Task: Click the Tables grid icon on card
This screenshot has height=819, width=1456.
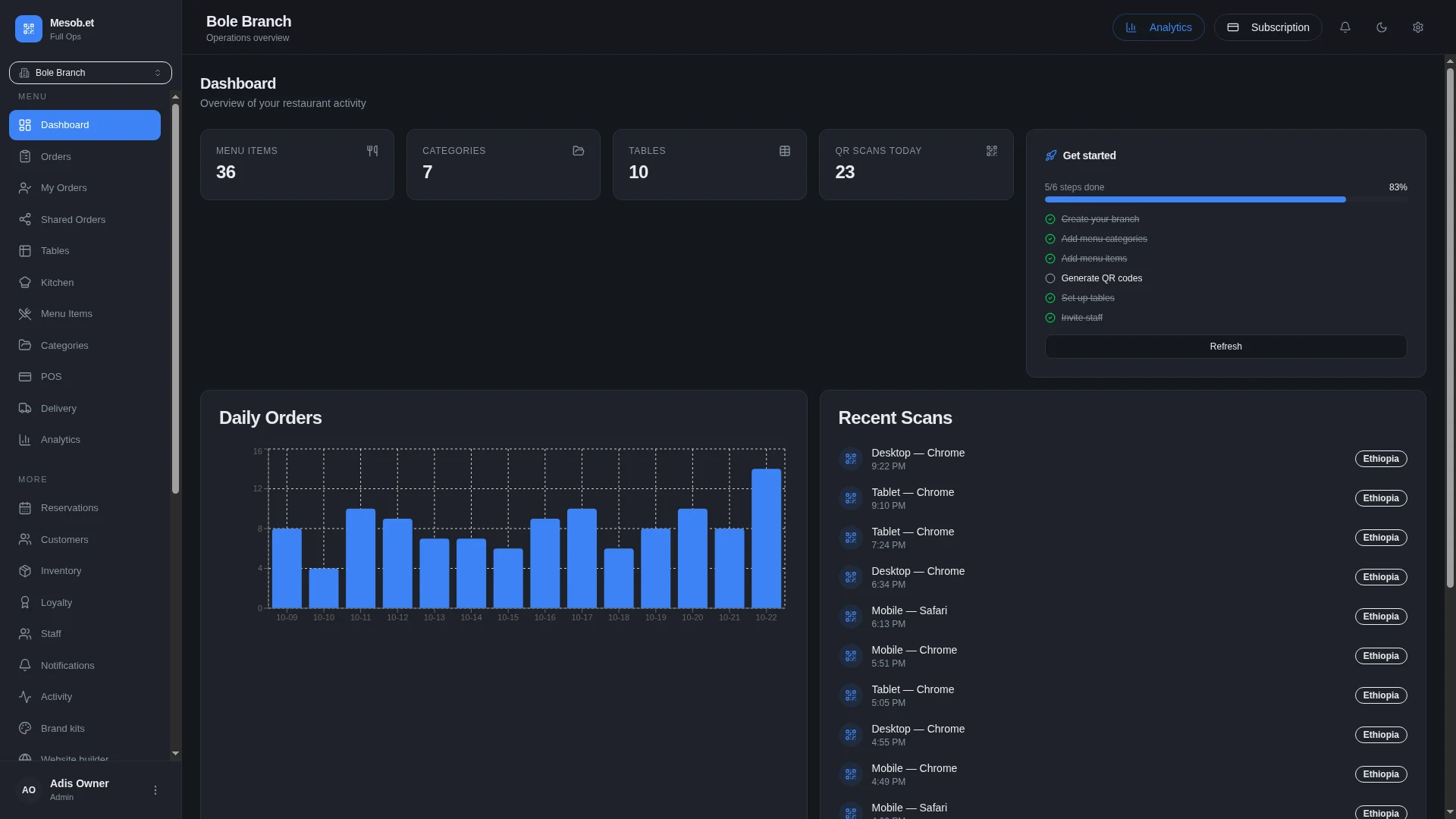Action: pos(785,151)
